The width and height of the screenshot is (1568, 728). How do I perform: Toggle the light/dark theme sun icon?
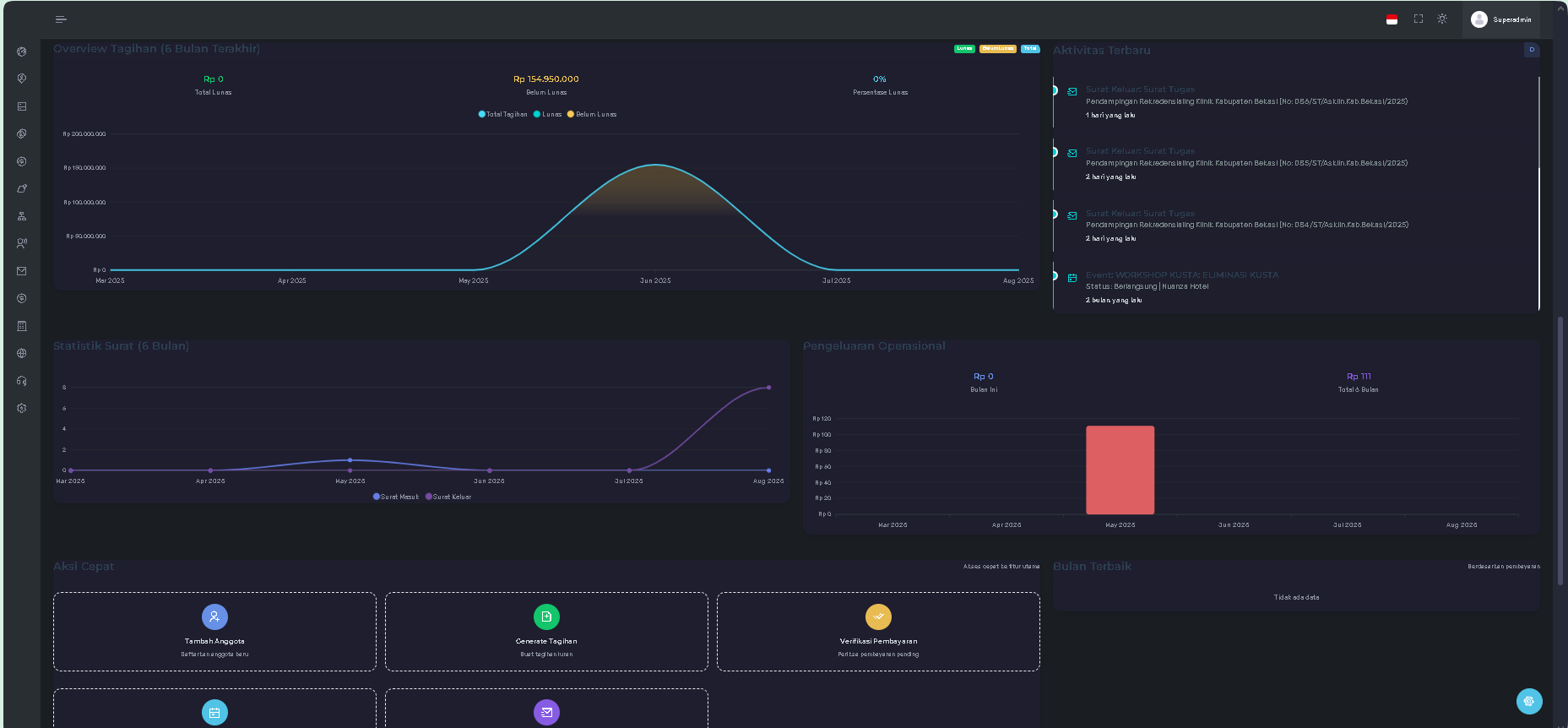1442,19
